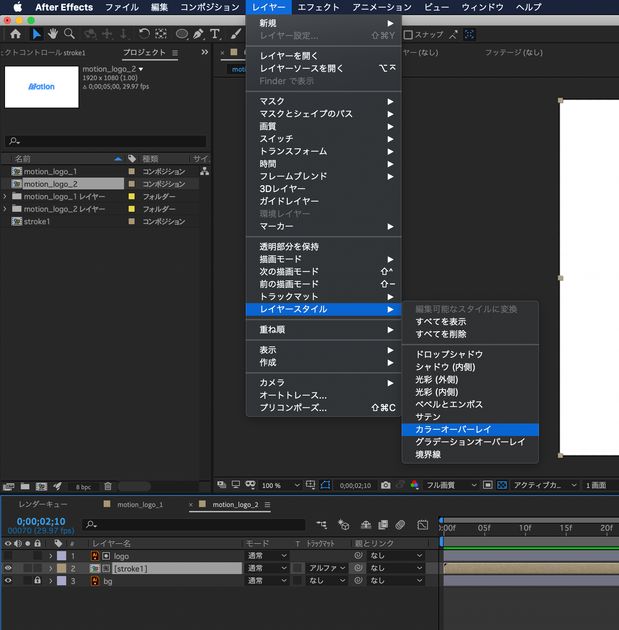
Task: Expand the motion_logo_1 レイヤー folder
Action: pos(5,196)
